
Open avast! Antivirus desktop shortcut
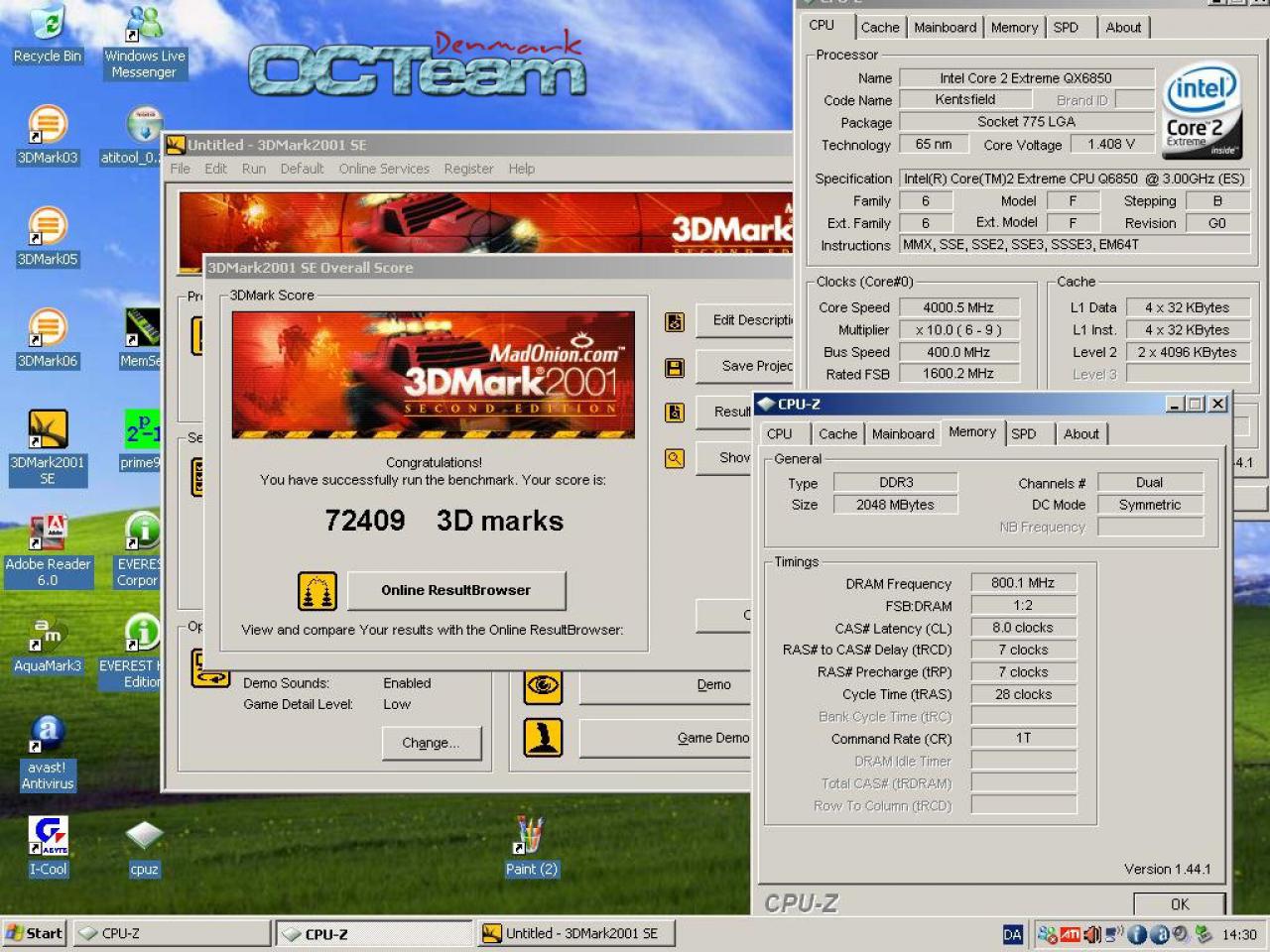tap(47, 754)
